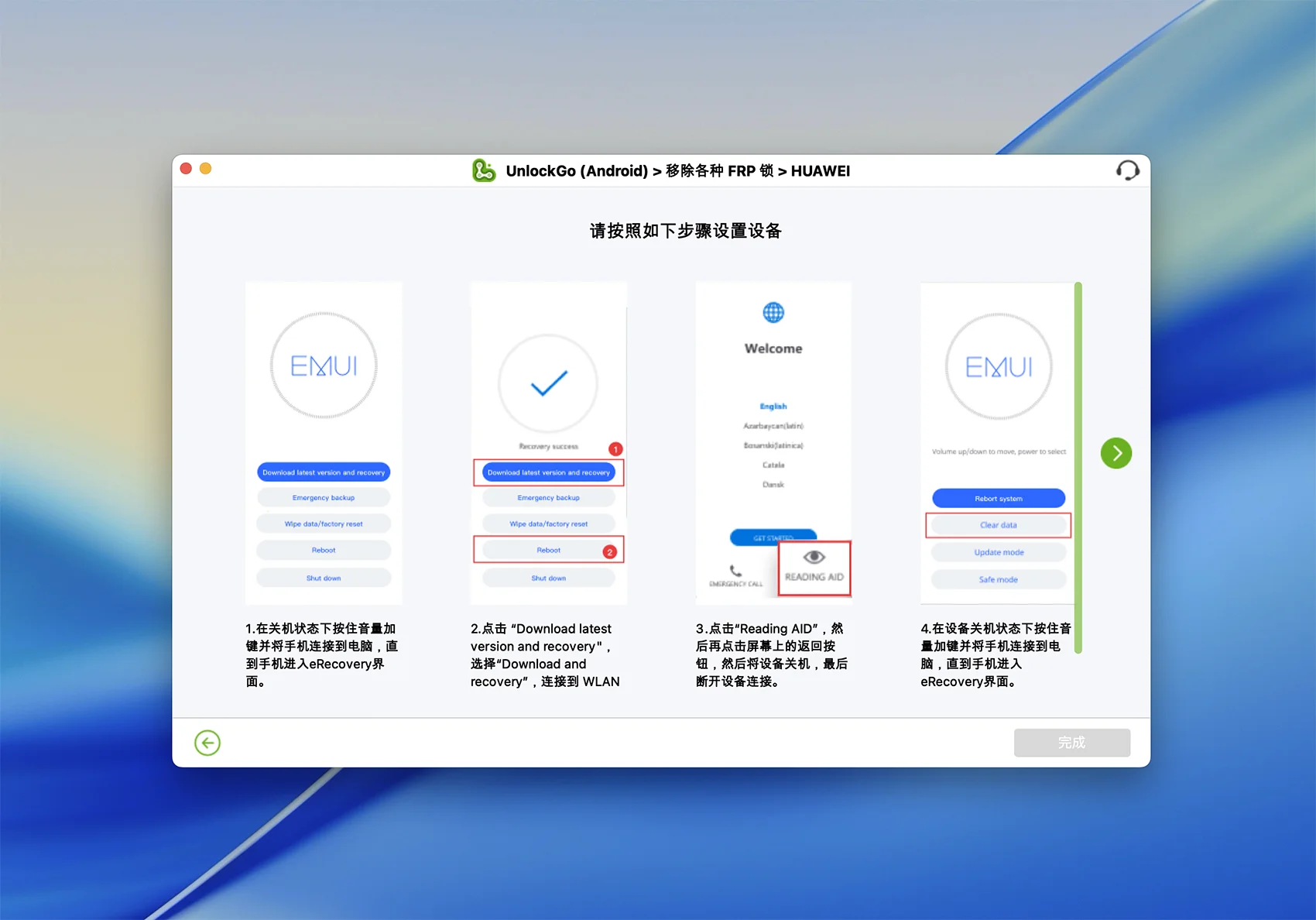1316x920 pixels.
Task: Click the blue checkmark recovery success icon
Action: pyautogui.click(x=548, y=383)
